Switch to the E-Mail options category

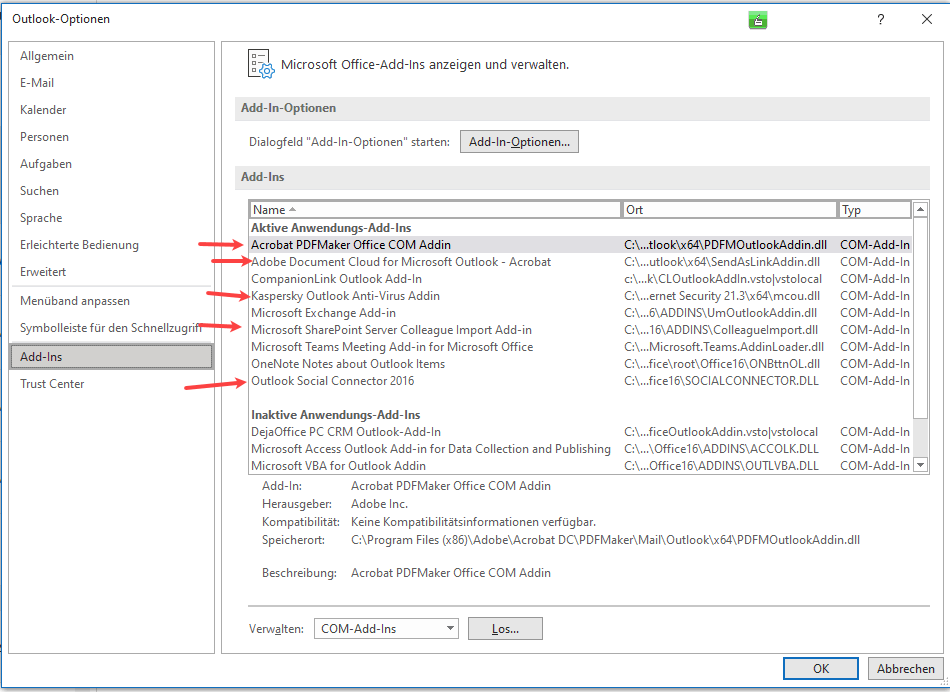(111, 83)
